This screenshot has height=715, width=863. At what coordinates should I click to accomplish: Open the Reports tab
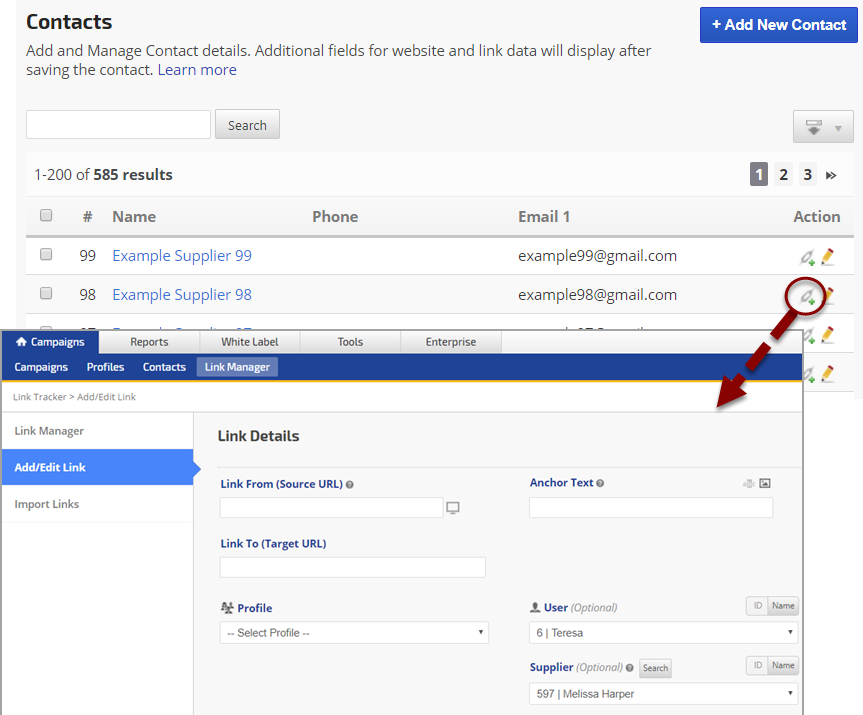point(149,342)
